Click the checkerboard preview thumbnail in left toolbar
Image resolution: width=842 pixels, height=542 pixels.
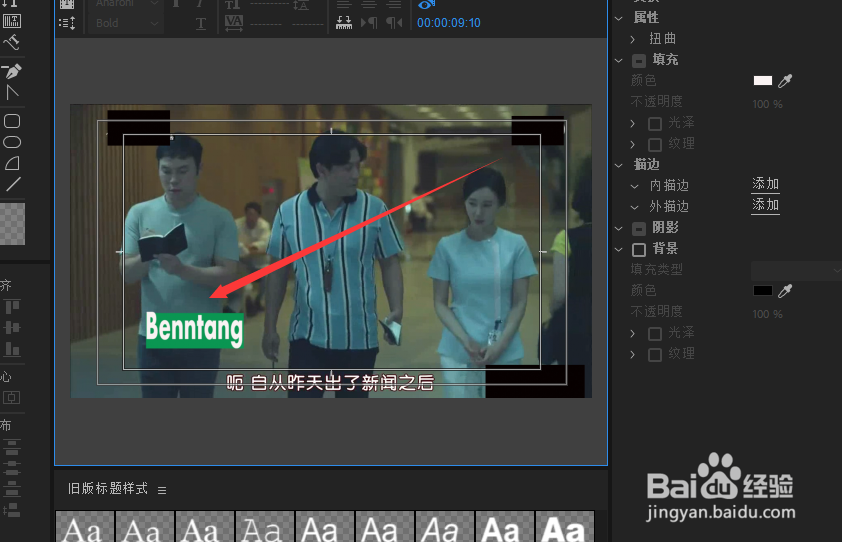(x=12, y=223)
